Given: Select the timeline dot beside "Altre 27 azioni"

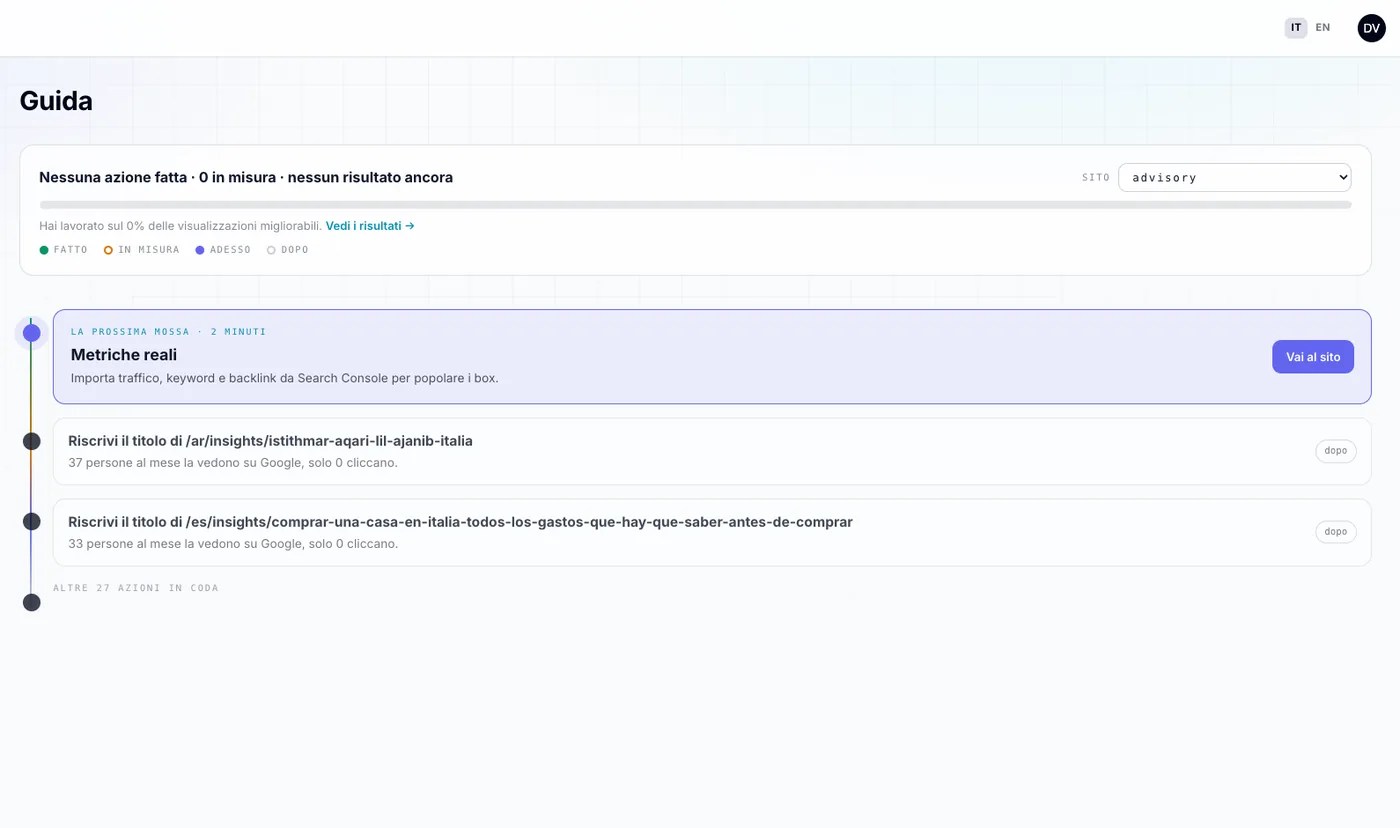Looking at the screenshot, I should pos(32,602).
